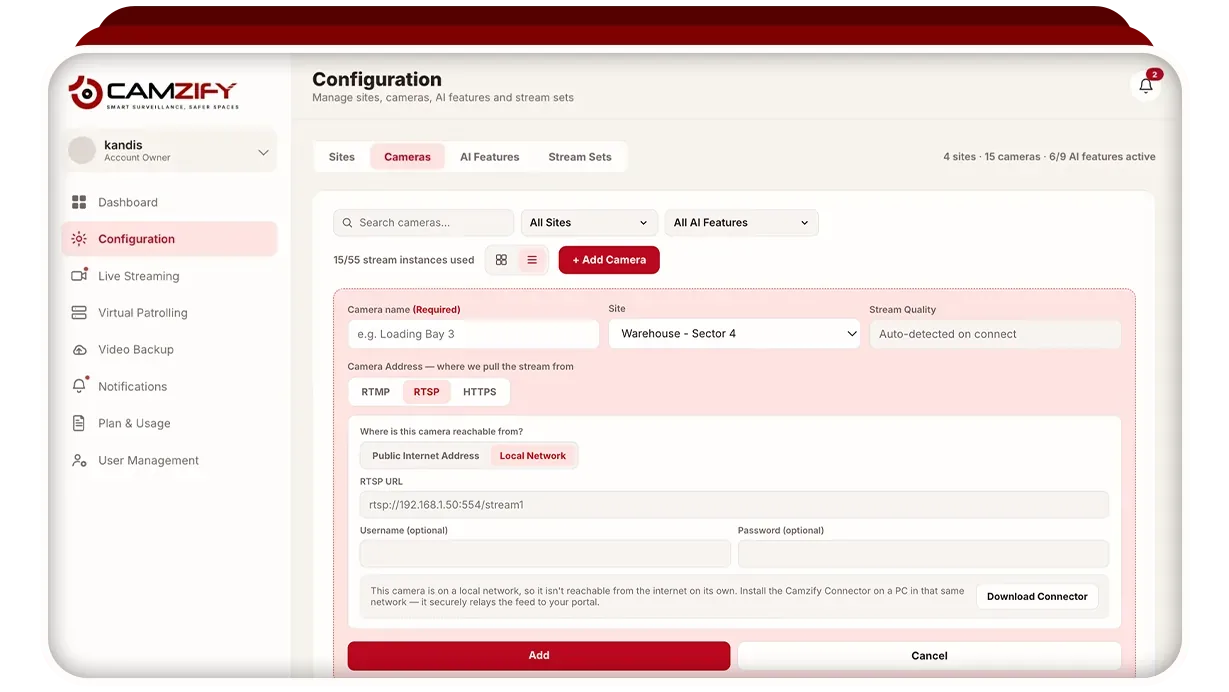
Task: Click the Configuration gear icon
Action: [79, 239]
